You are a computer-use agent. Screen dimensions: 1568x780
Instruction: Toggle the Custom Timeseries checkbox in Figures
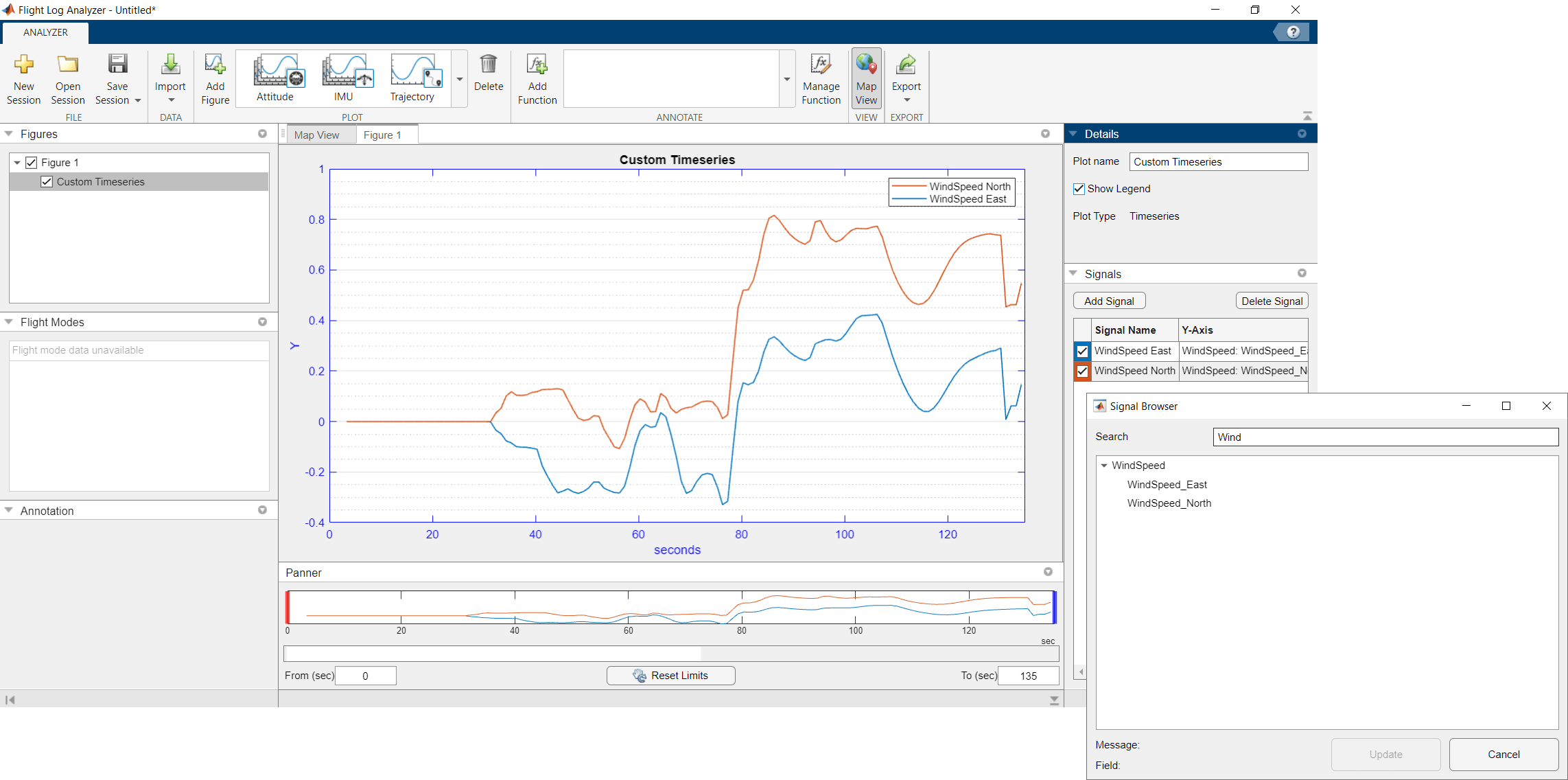point(47,182)
